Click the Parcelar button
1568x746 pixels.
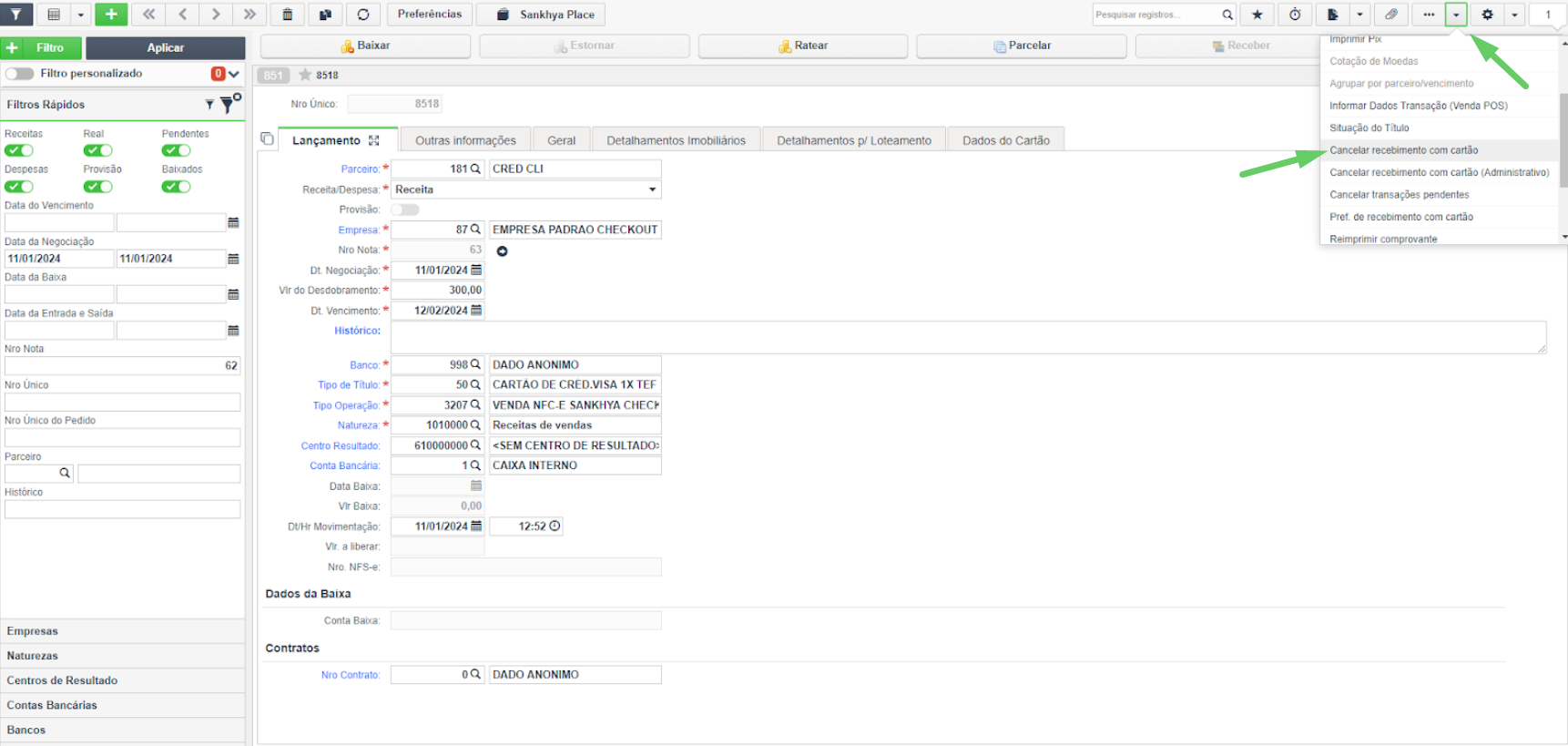[1022, 46]
